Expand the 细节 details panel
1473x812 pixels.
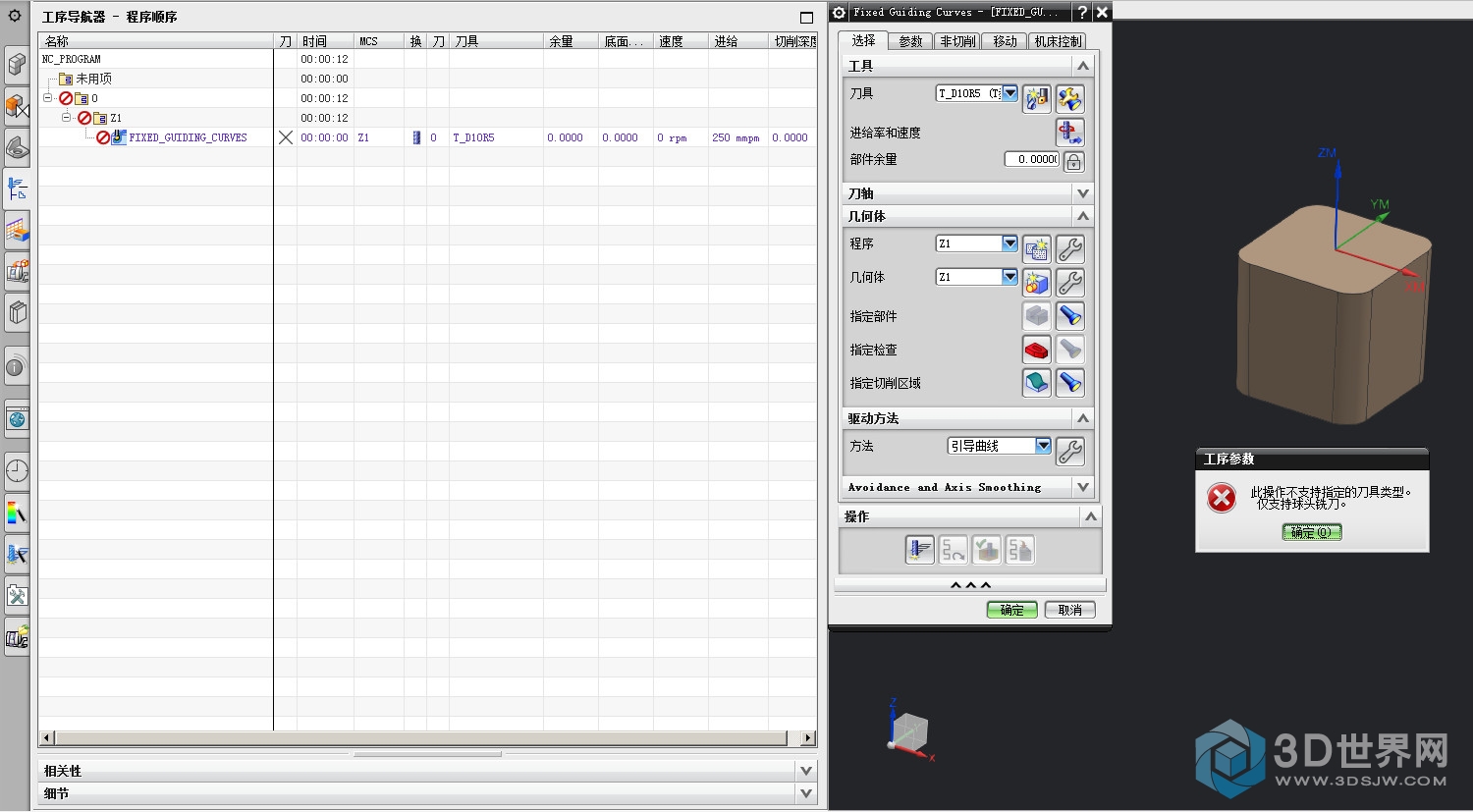point(806,793)
